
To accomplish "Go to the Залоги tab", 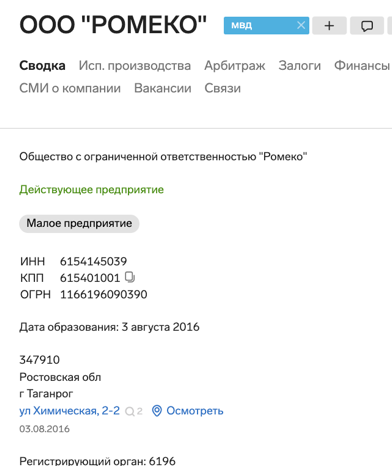I will click(300, 66).
